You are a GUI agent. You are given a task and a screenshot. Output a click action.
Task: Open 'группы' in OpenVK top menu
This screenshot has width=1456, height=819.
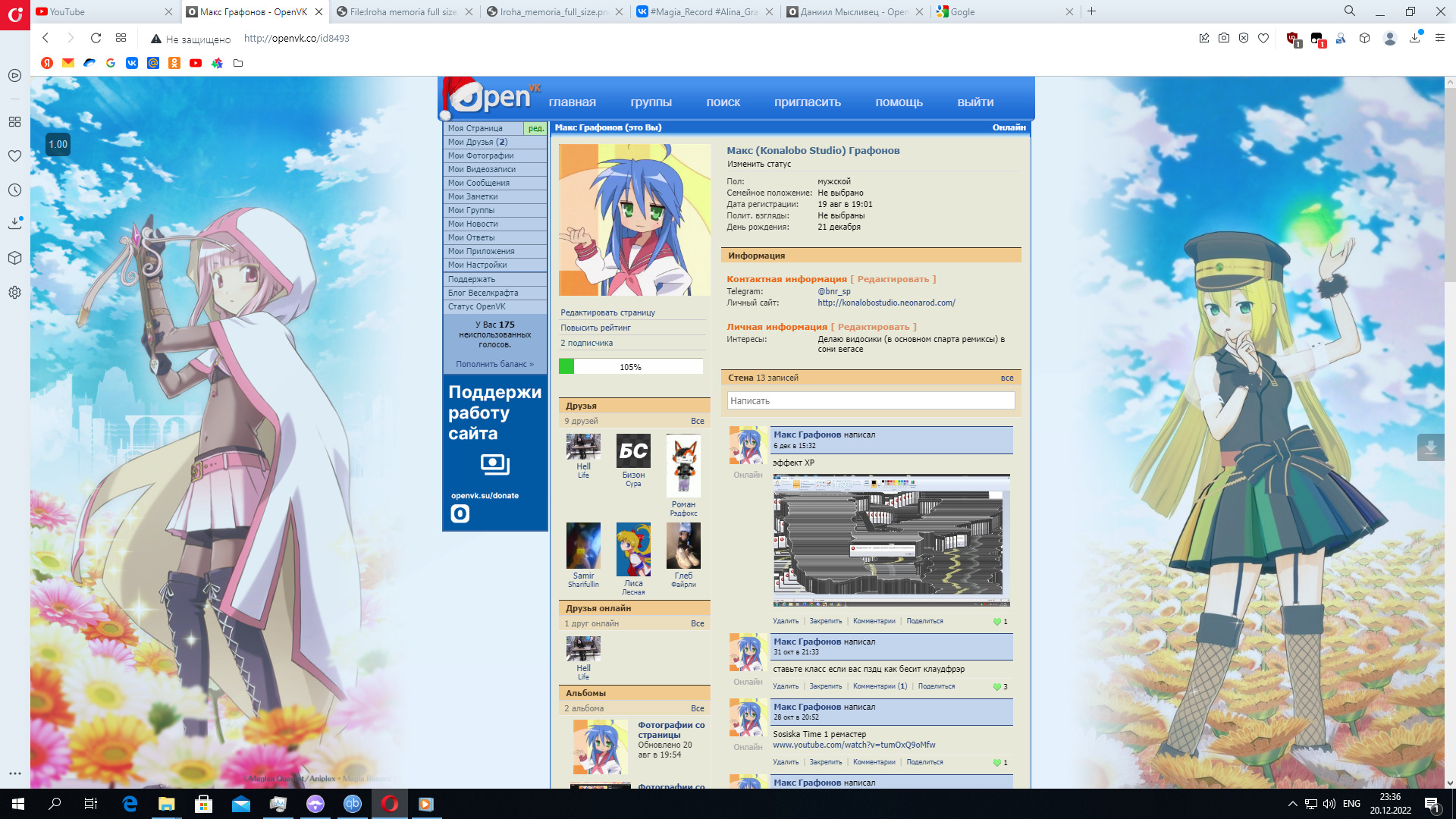(x=651, y=102)
